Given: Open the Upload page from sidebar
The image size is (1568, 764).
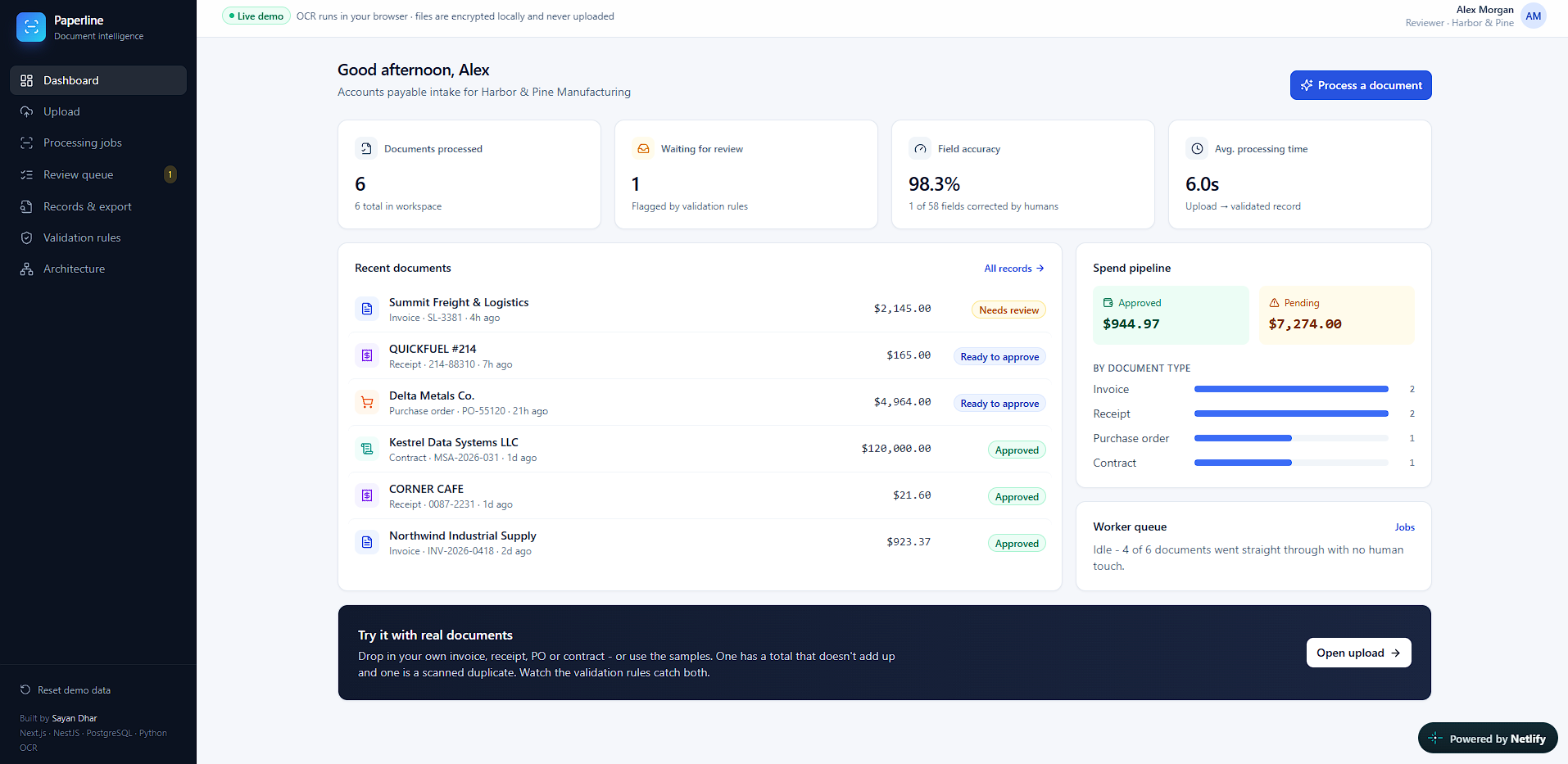Looking at the screenshot, I should [98, 111].
